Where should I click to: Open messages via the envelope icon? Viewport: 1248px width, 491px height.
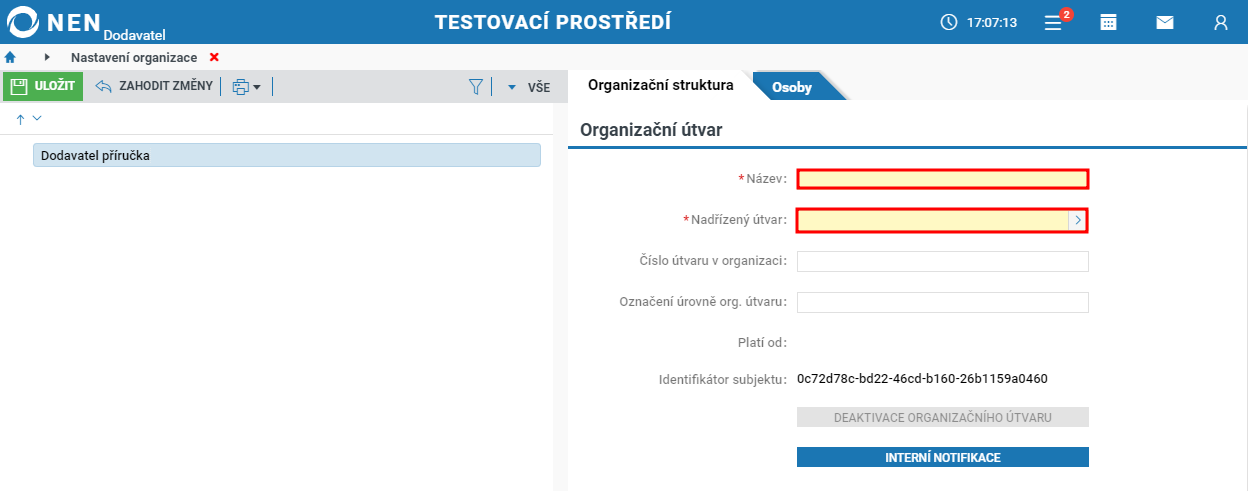1164,22
